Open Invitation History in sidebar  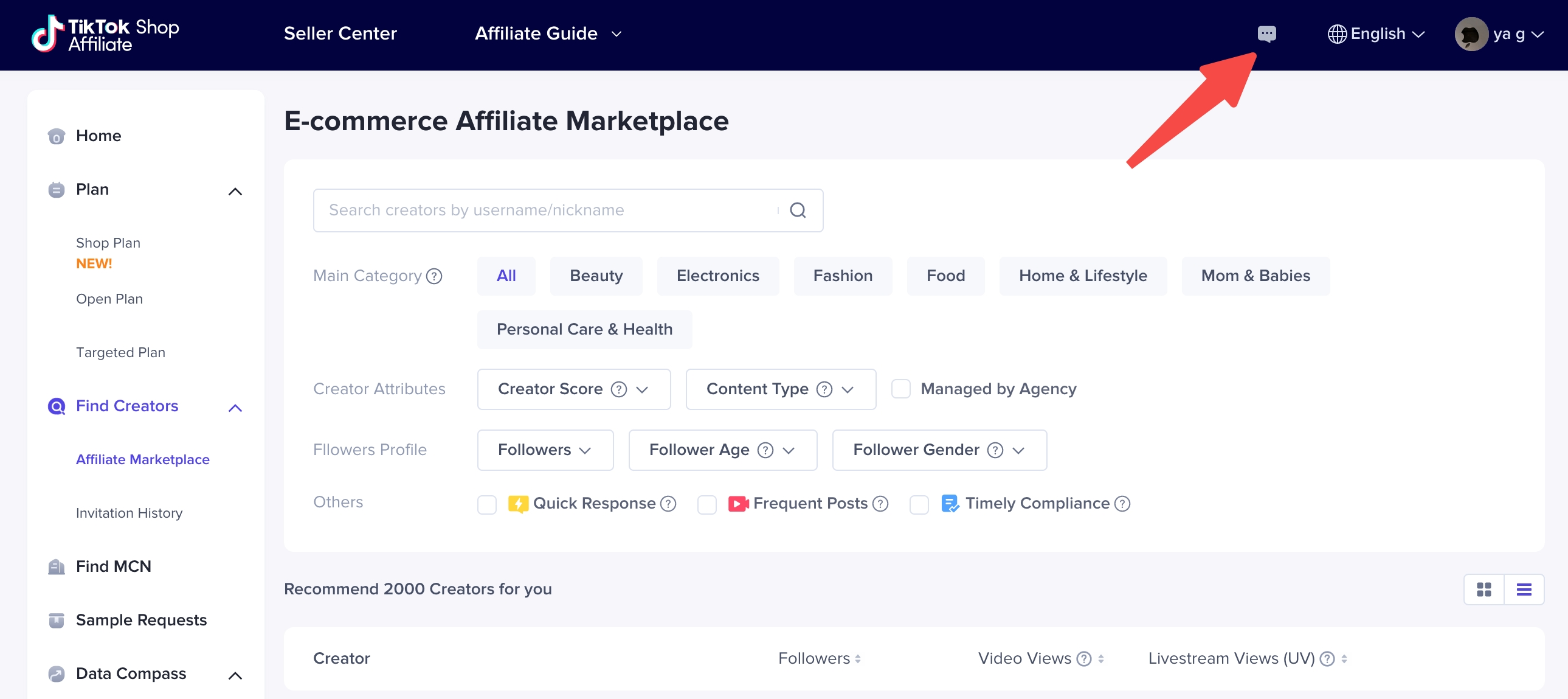[129, 513]
